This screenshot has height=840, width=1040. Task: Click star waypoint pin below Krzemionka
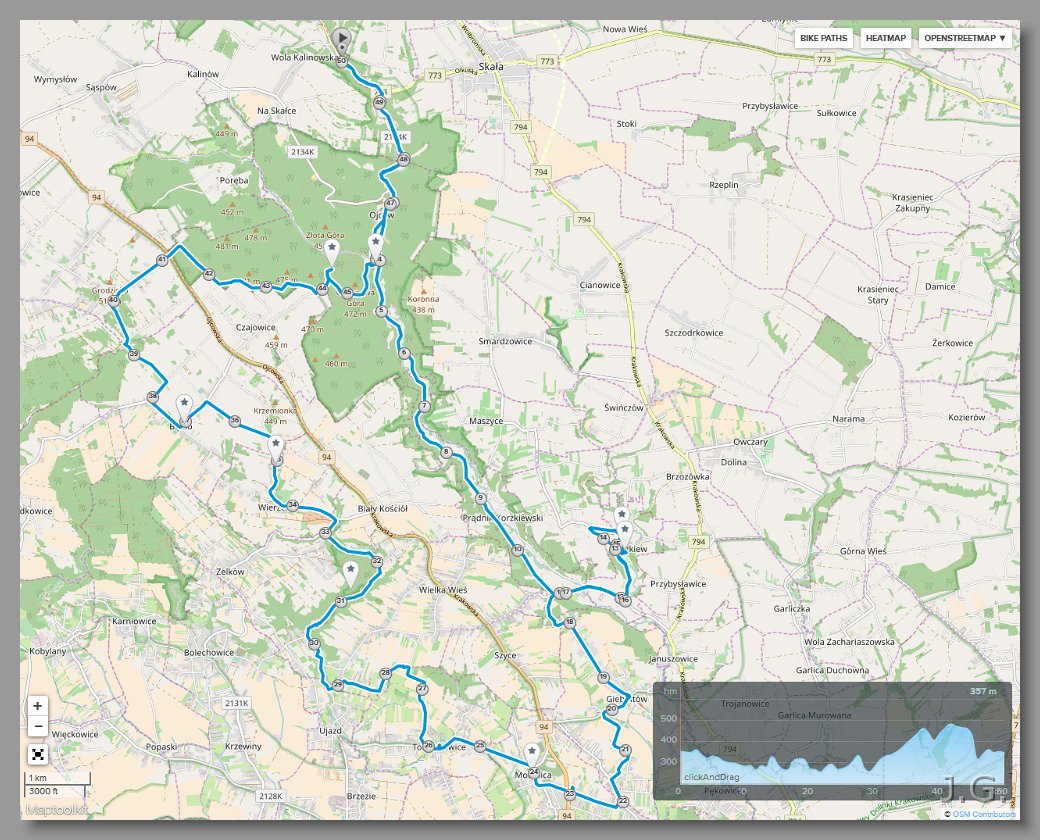275,444
